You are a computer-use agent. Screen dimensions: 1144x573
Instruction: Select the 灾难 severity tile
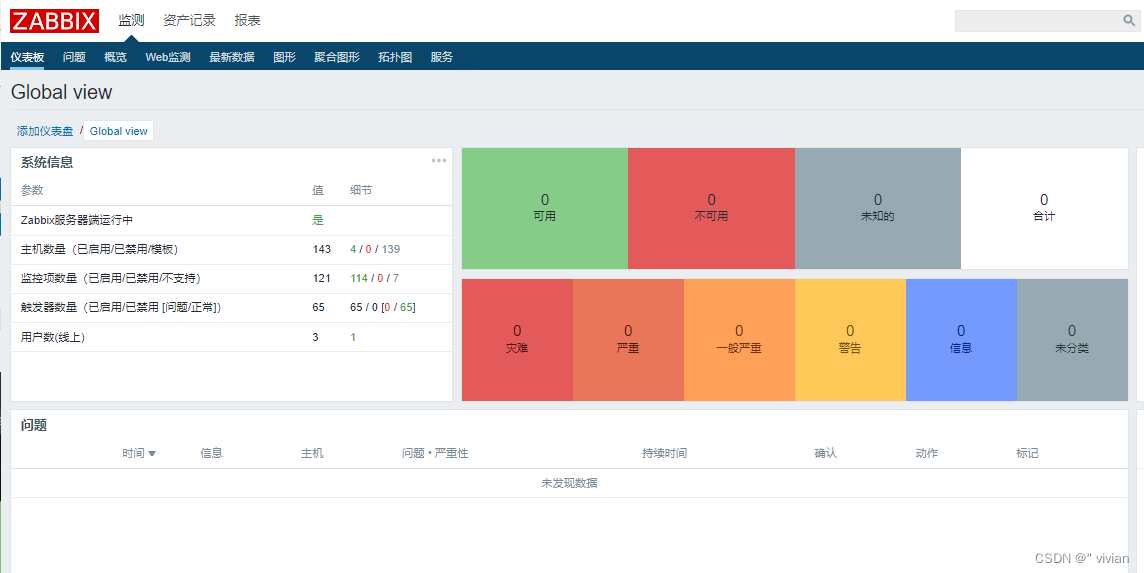(x=517, y=339)
